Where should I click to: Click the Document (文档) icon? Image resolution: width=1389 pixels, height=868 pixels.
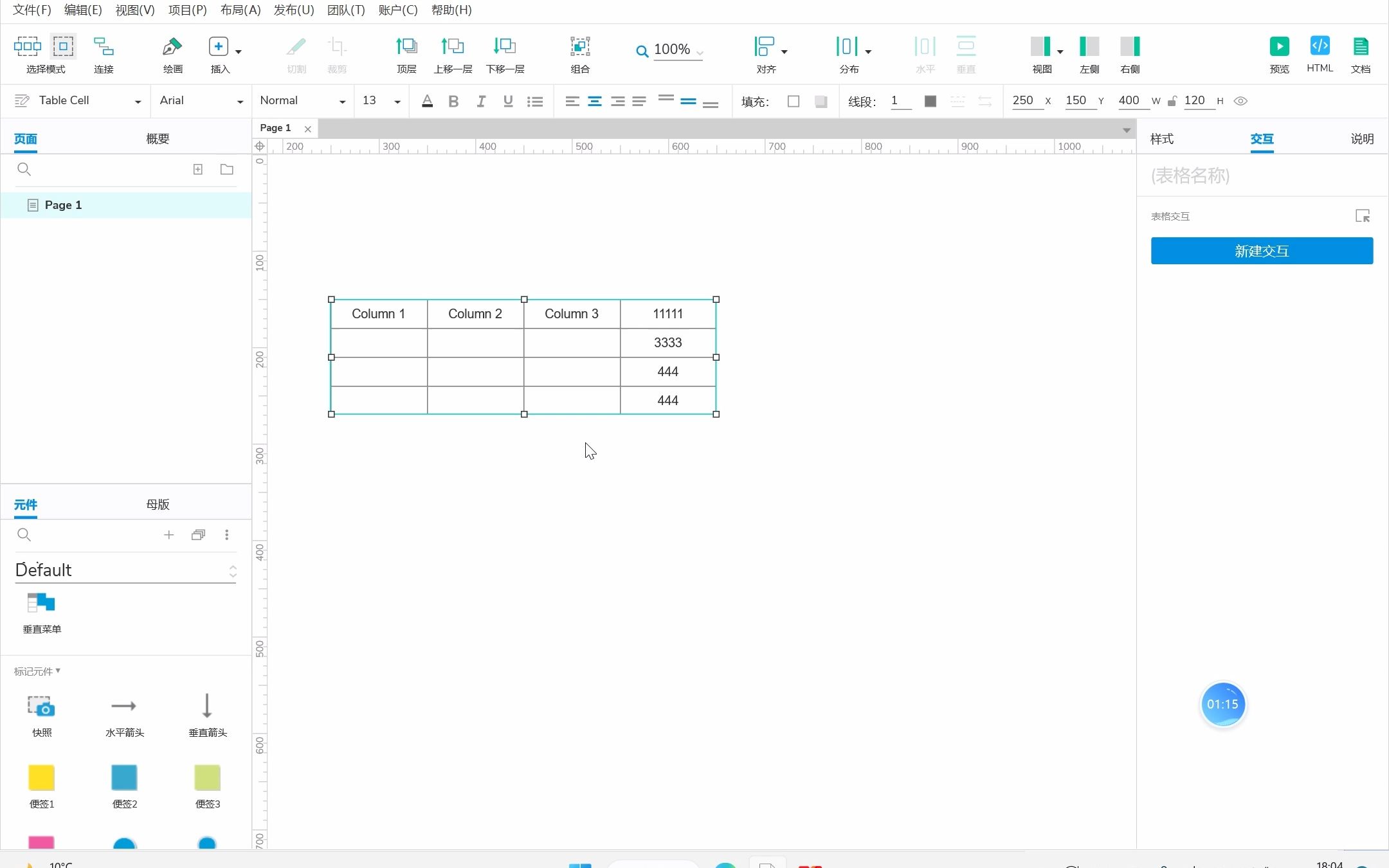[1360, 46]
